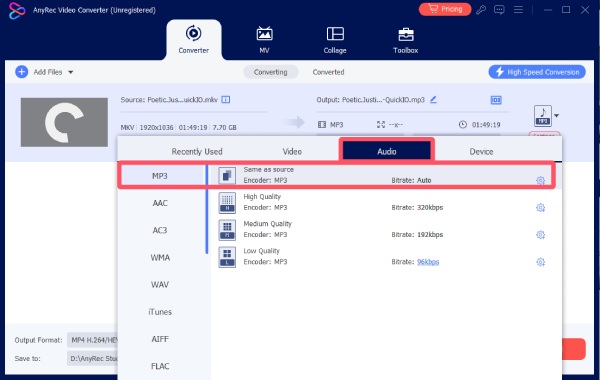This screenshot has height=380, width=600.
Task: Click the 96kbps bitrate link
Action: coord(428,262)
